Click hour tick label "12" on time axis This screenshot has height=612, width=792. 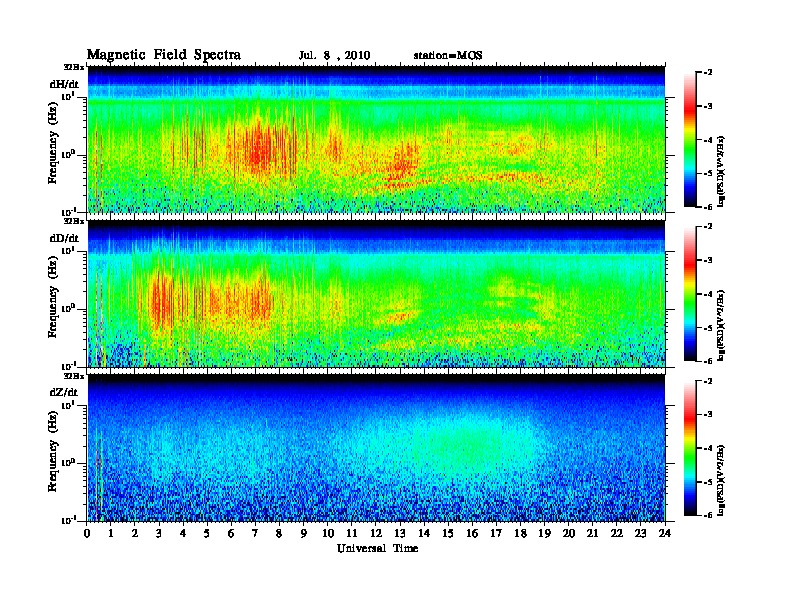376,533
